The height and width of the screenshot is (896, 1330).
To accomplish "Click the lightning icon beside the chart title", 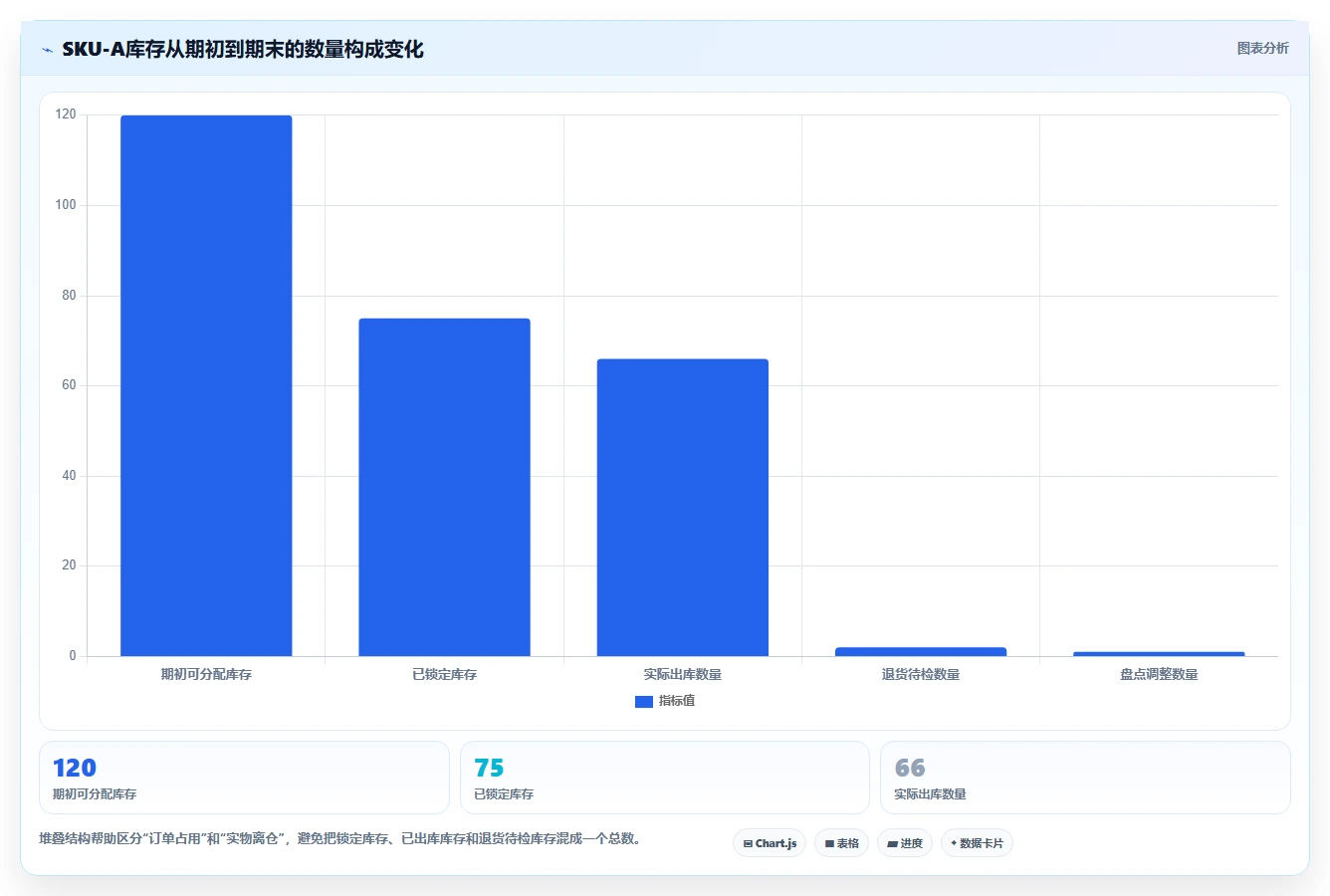I will coord(47,50).
